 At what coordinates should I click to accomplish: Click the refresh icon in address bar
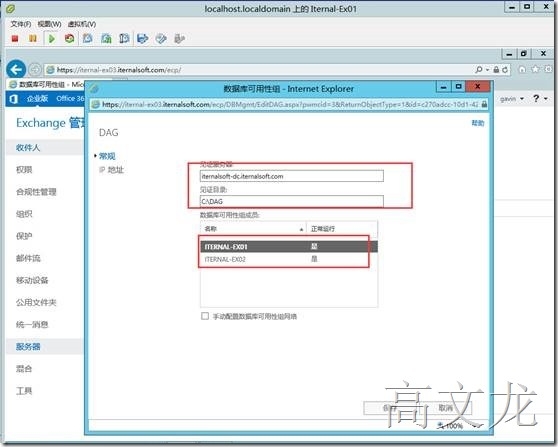505,69
